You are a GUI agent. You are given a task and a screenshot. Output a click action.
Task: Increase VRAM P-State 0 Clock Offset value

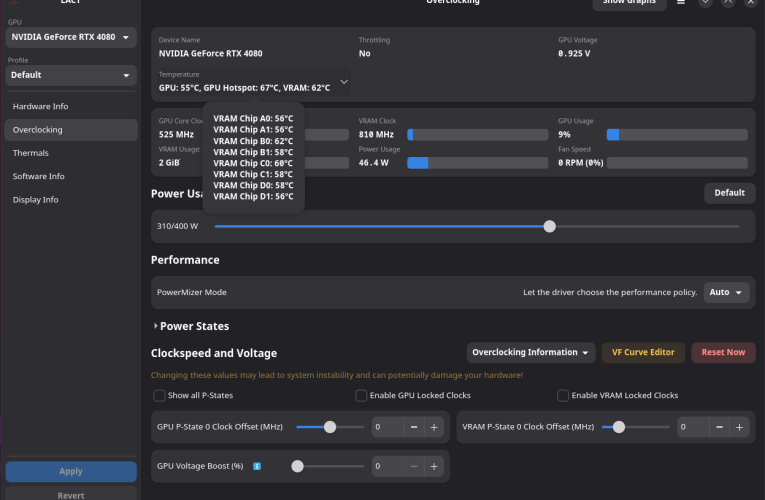point(739,427)
